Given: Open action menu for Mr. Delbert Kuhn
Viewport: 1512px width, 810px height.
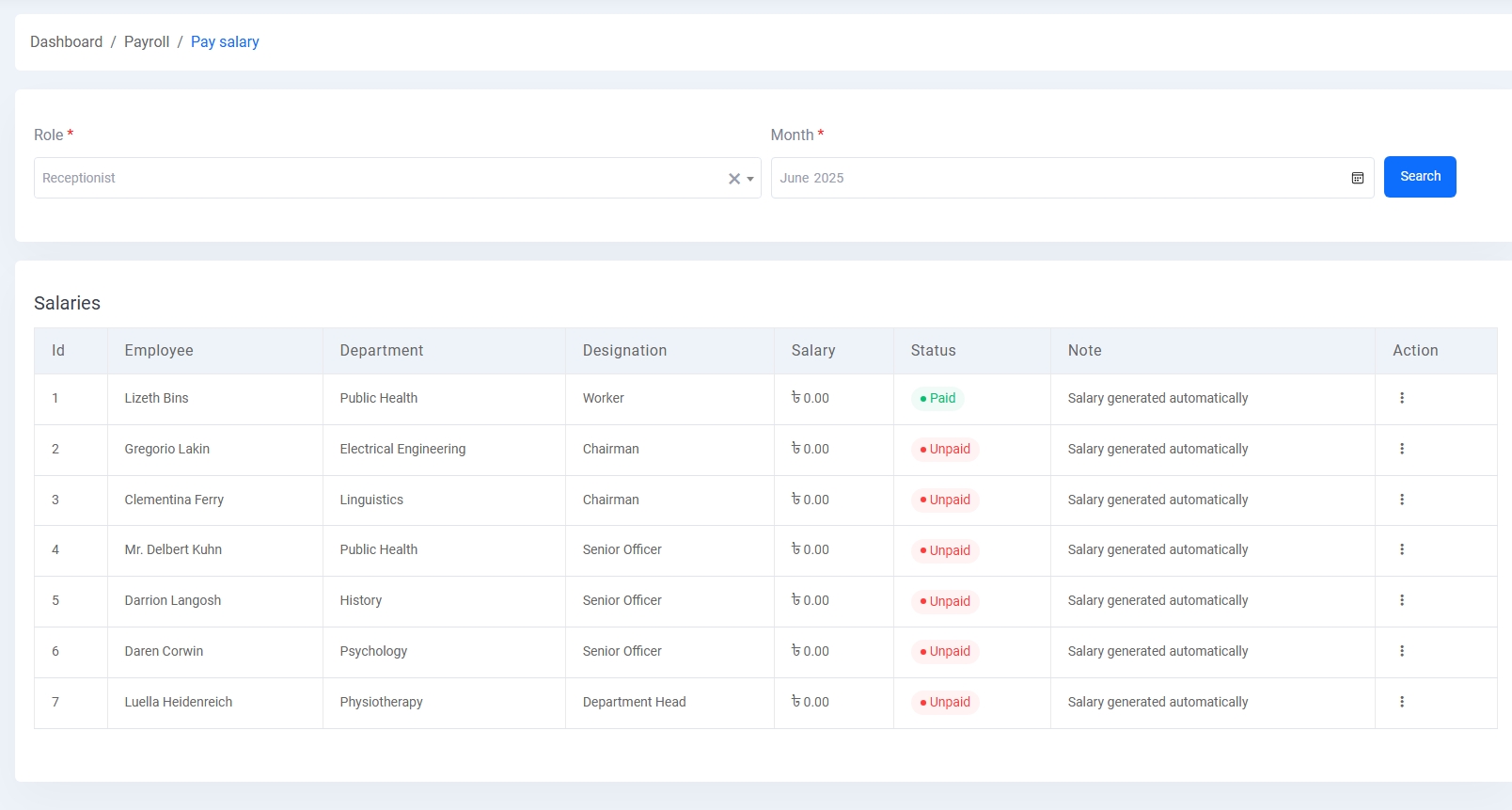Looking at the screenshot, I should pyautogui.click(x=1401, y=549).
